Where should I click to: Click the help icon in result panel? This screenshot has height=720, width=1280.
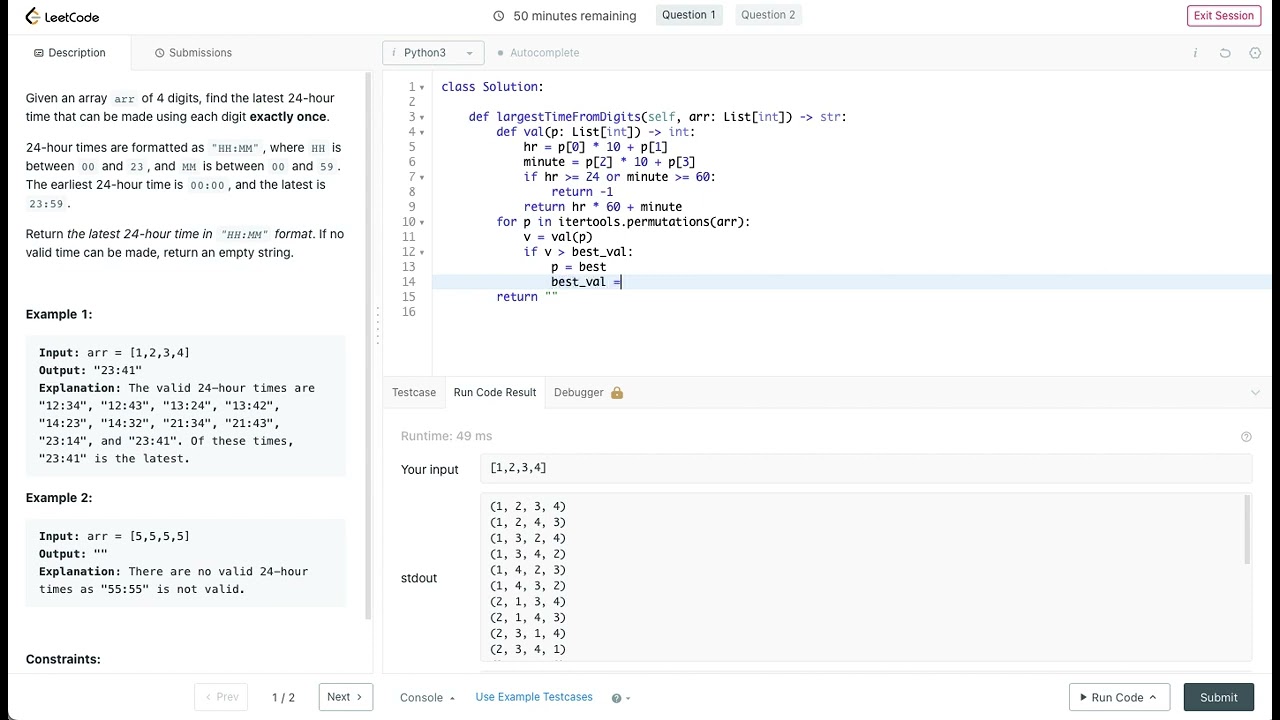(x=1246, y=437)
